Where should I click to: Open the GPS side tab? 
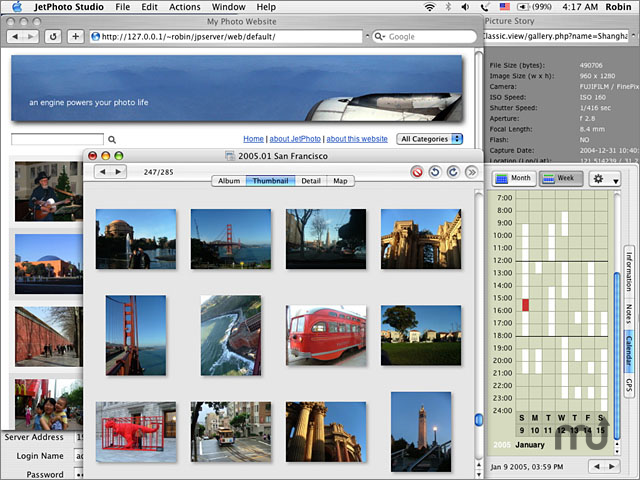click(x=629, y=385)
